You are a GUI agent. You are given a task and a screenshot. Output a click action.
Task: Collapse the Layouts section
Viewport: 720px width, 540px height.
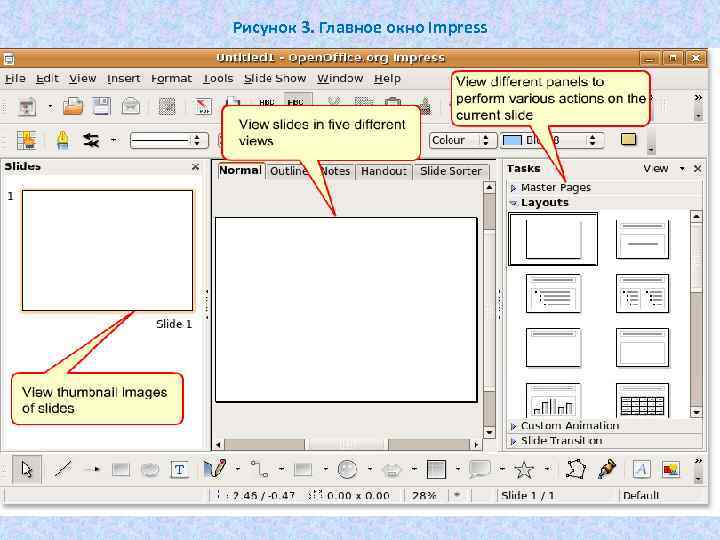(x=605, y=202)
